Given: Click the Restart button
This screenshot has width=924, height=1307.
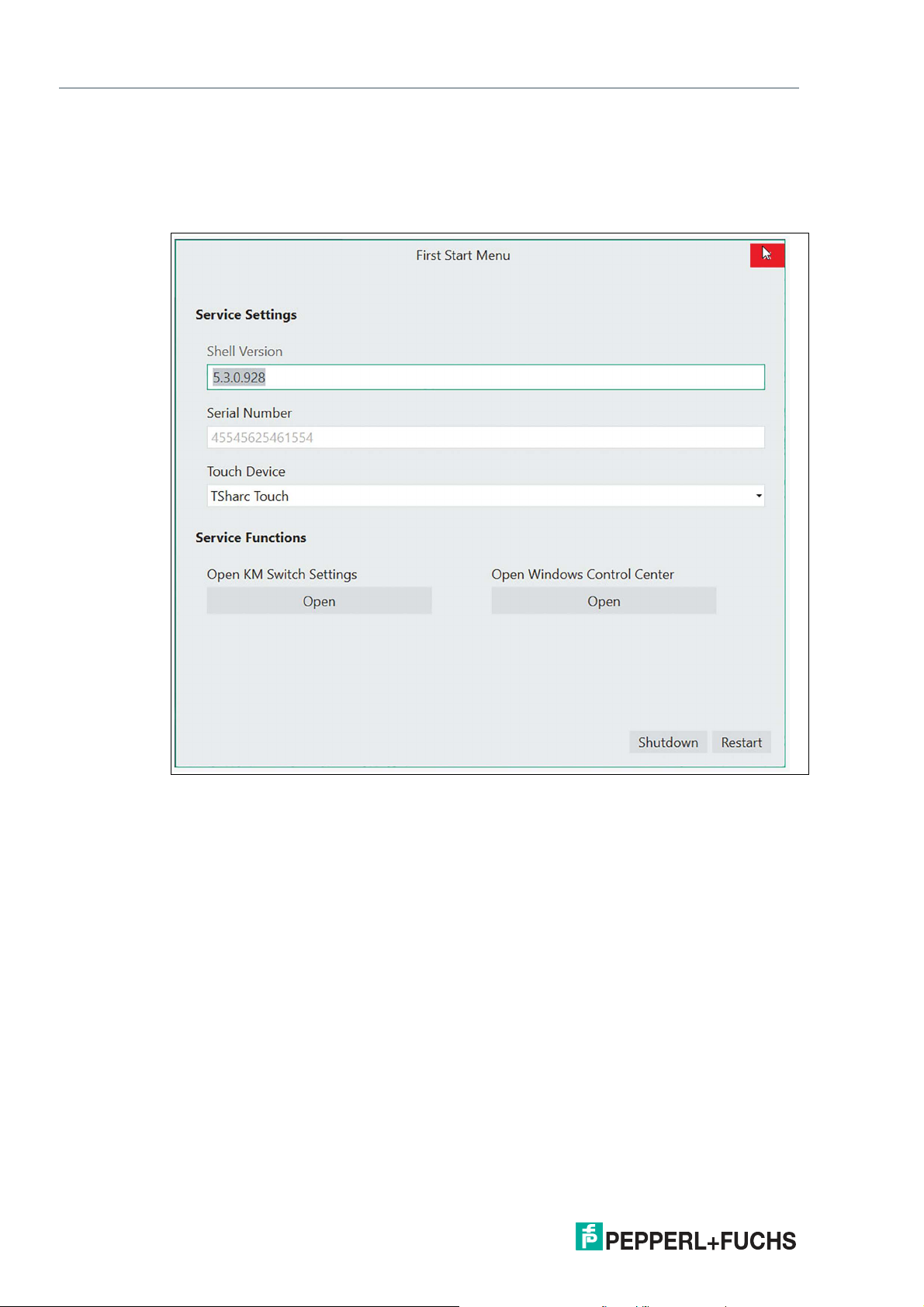Looking at the screenshot, I should [742, 742].
